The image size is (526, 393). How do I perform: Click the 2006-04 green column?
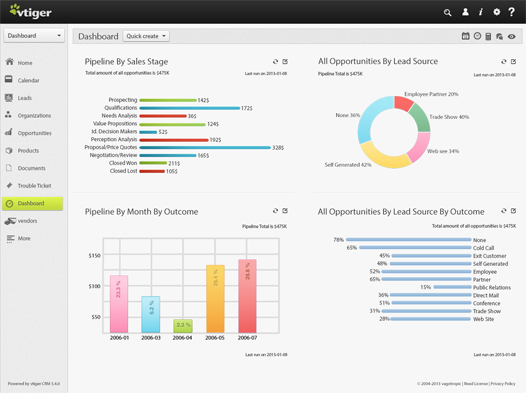coord(183,326)
